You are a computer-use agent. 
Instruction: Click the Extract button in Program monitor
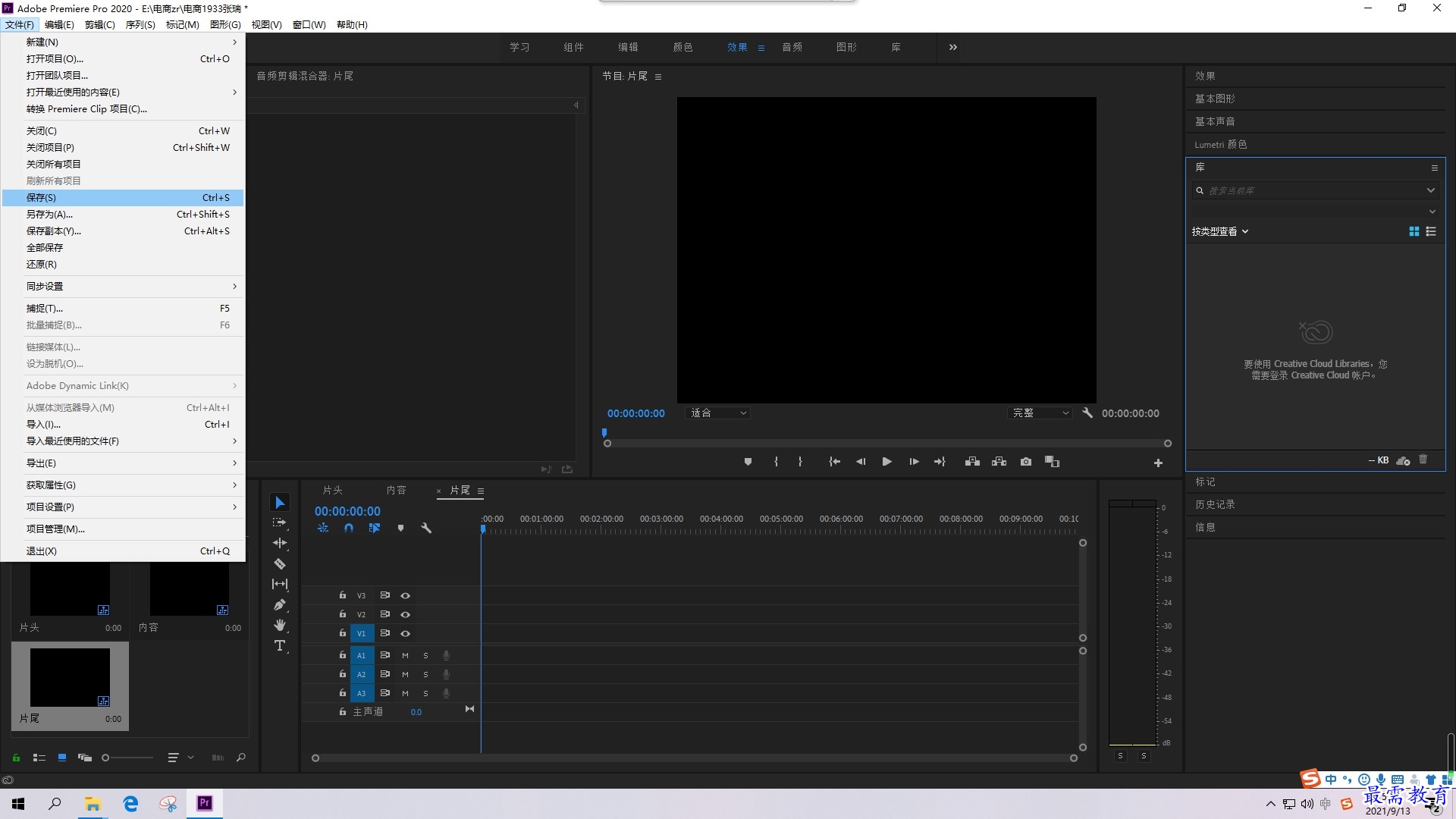point(999,462)
